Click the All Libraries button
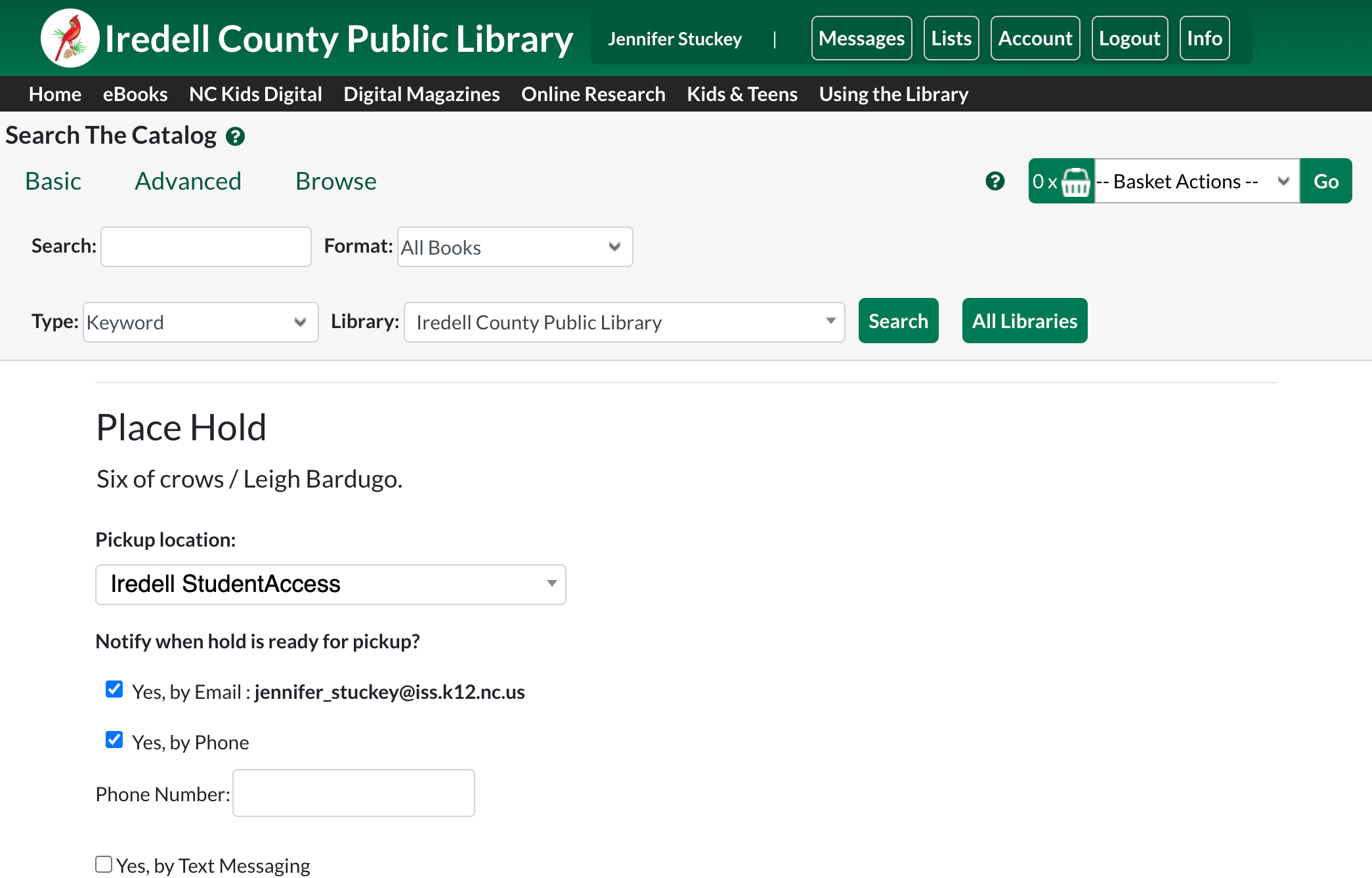The width and height of the screenshot is (1372, 878). (1025, 321)
